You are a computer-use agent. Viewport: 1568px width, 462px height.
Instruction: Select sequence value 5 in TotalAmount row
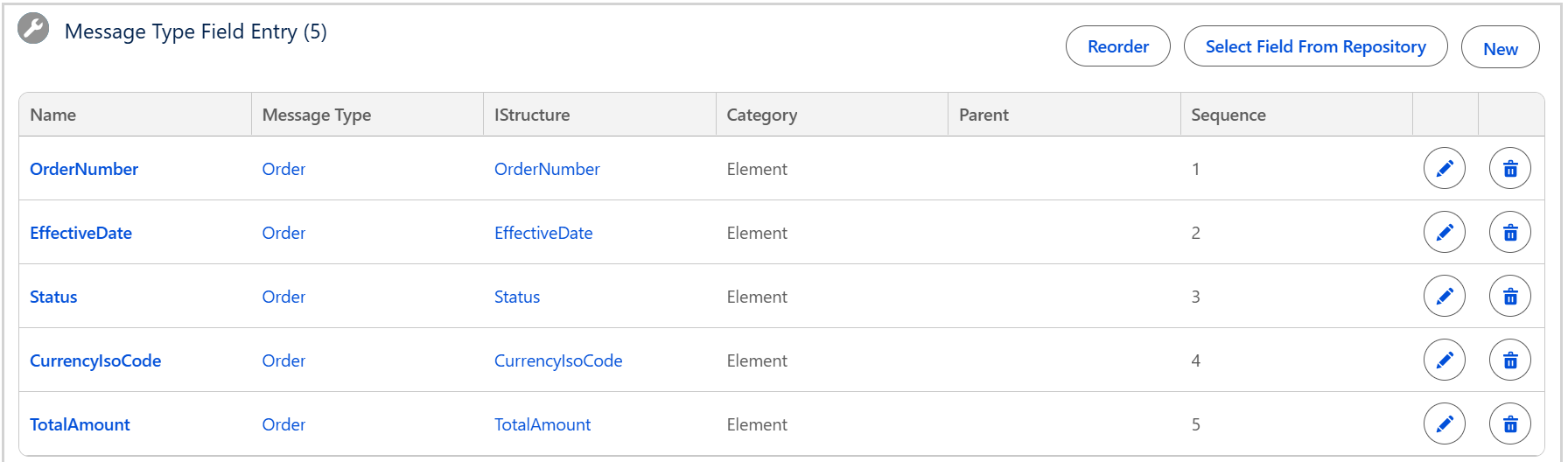point(1195,424)
